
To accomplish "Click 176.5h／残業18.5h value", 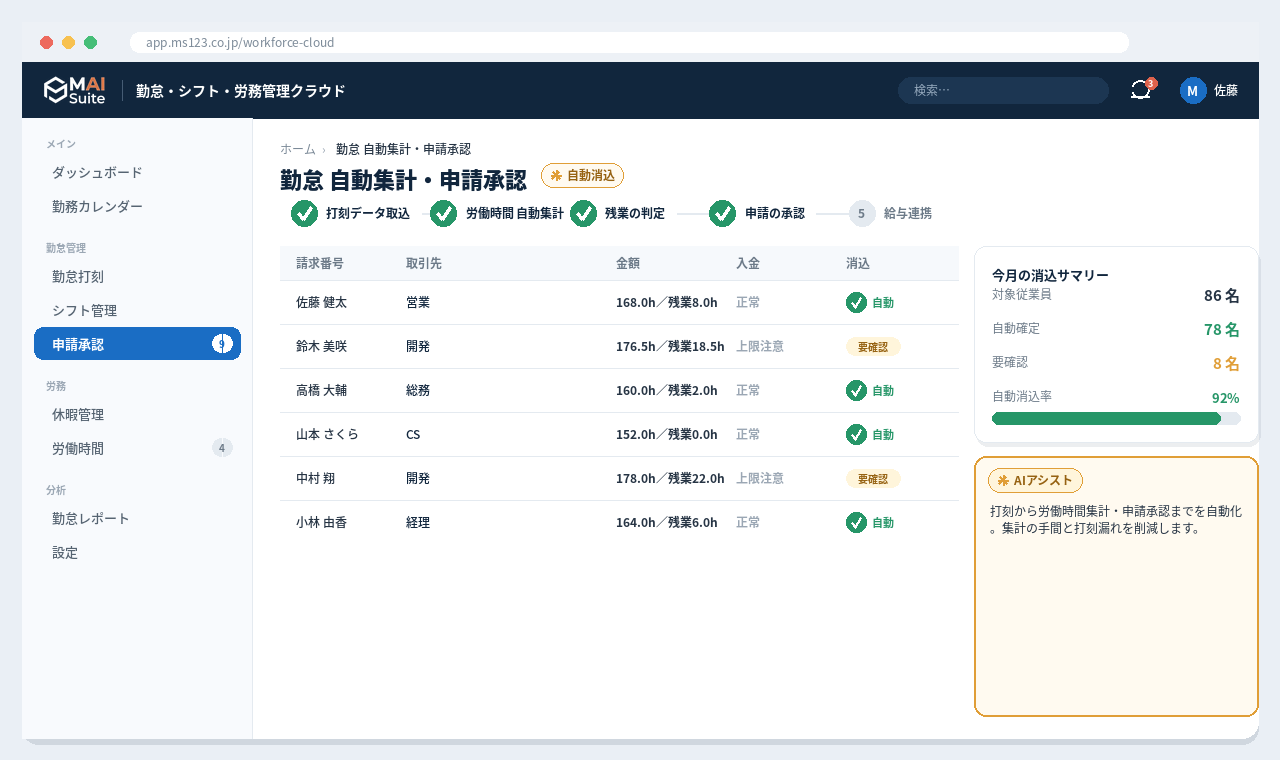I will pos(670,346).
